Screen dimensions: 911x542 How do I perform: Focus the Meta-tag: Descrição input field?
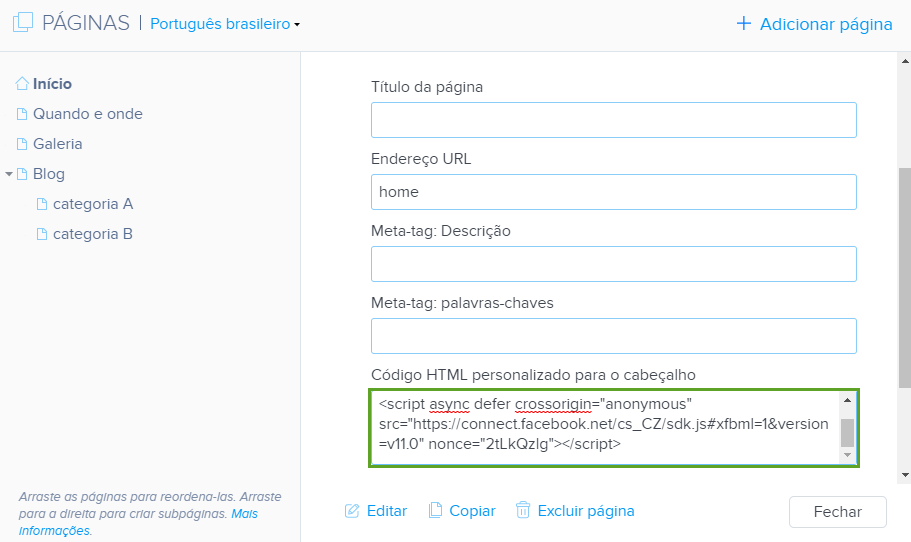pyautogui.click(x=614, y=264)
